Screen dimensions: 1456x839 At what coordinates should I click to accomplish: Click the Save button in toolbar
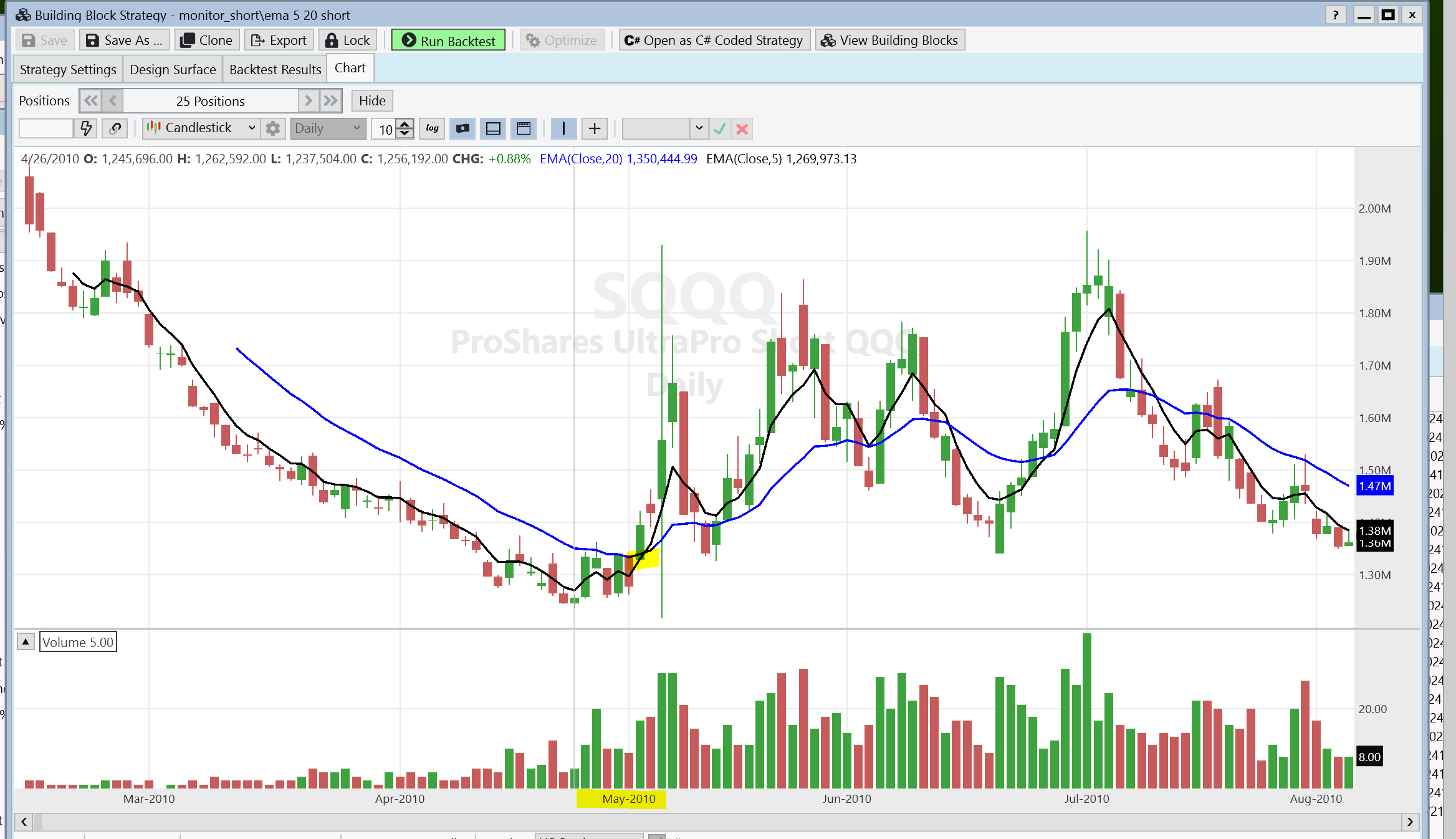coord(45,41)
